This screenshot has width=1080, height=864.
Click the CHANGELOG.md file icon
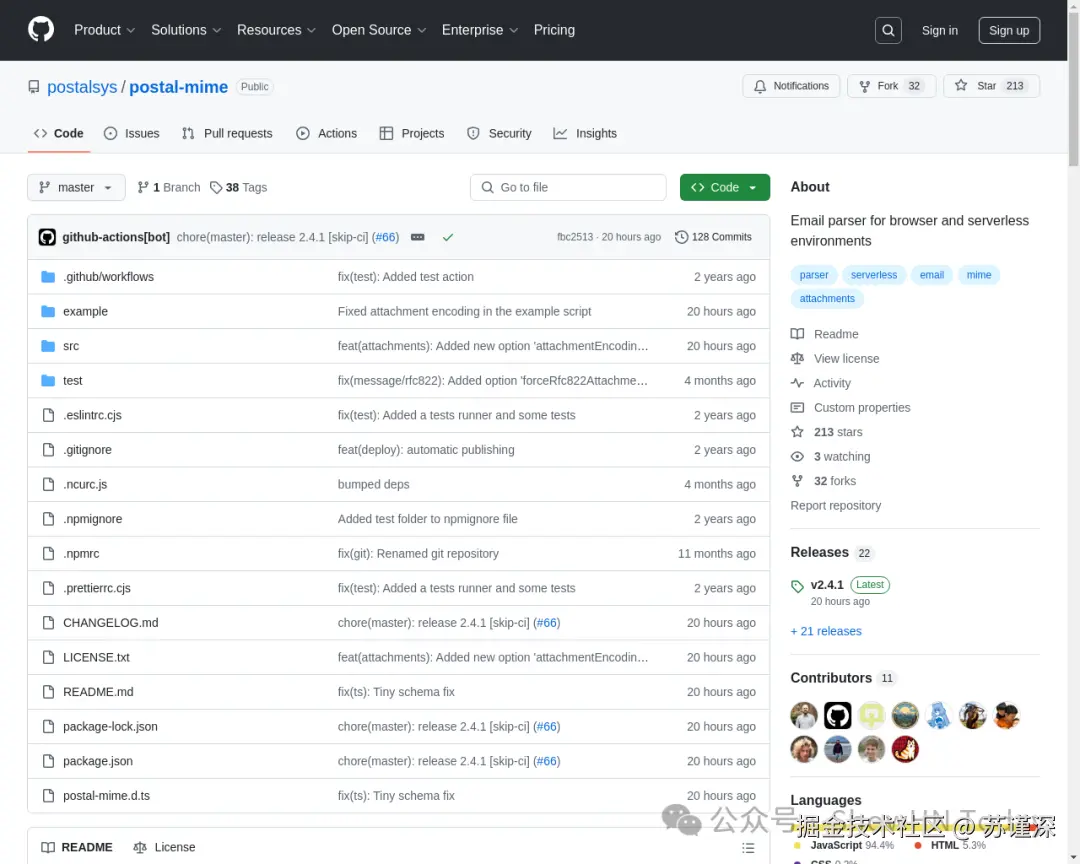(x=48, y=623)
